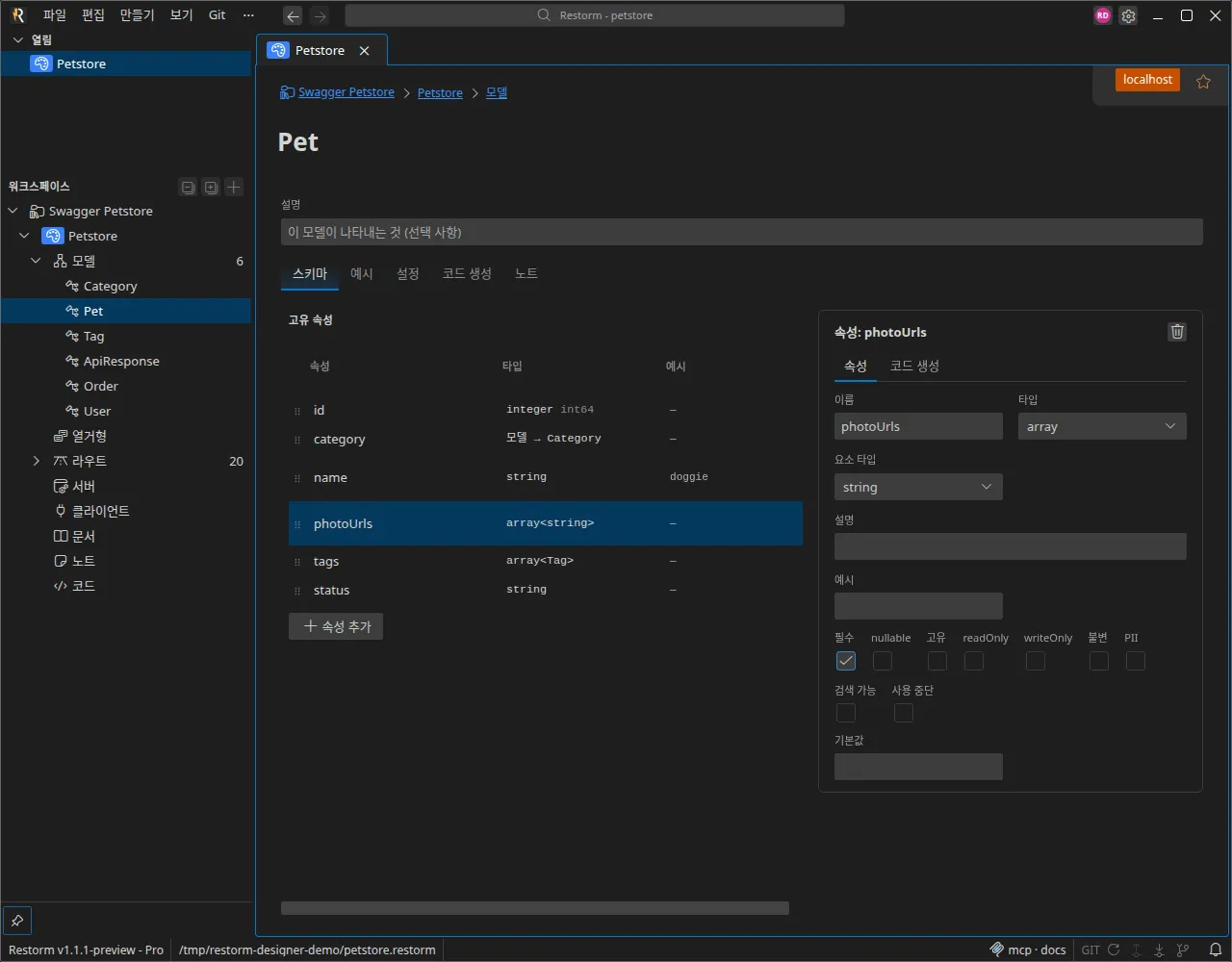Click the pin icon in the bottom-left corner
Image resolution: width=1232 pixels, height=962 pixels.
coord(17,920)
